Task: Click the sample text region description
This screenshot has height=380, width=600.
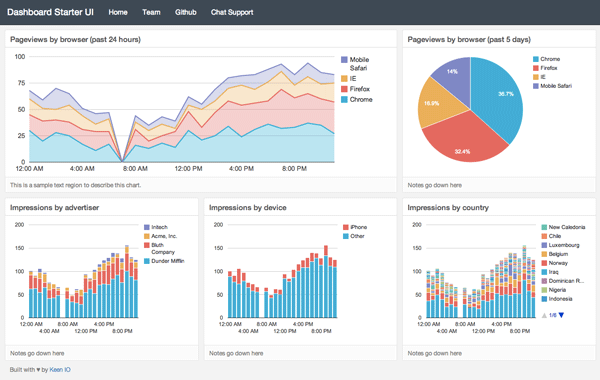Action: 75,185
